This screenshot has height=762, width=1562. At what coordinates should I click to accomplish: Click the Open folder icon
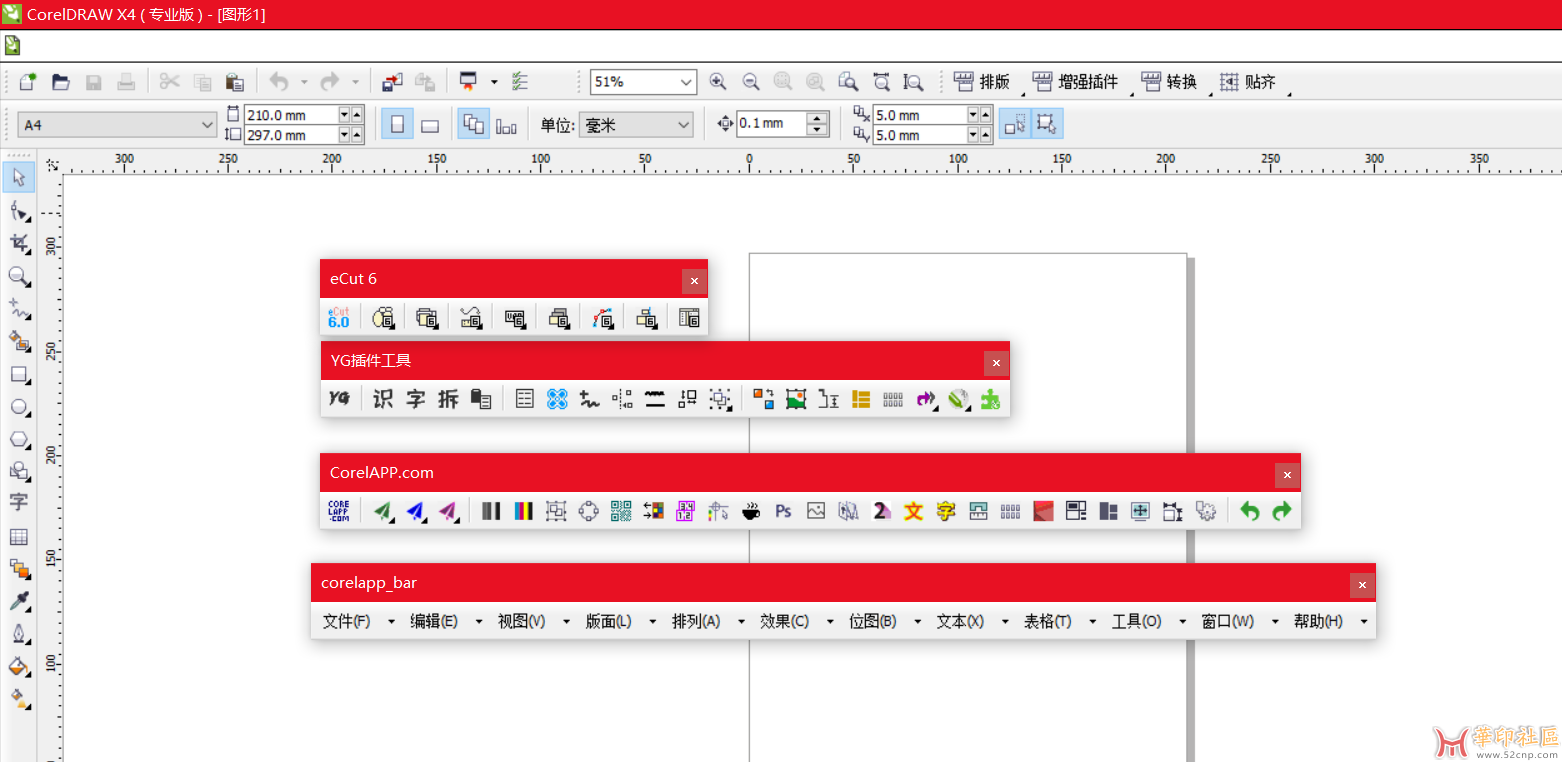click(x=61, y=82)
